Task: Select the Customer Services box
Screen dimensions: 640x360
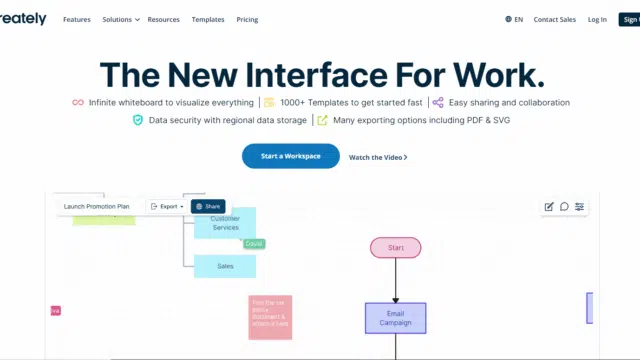Action: [x=225, y=223]
